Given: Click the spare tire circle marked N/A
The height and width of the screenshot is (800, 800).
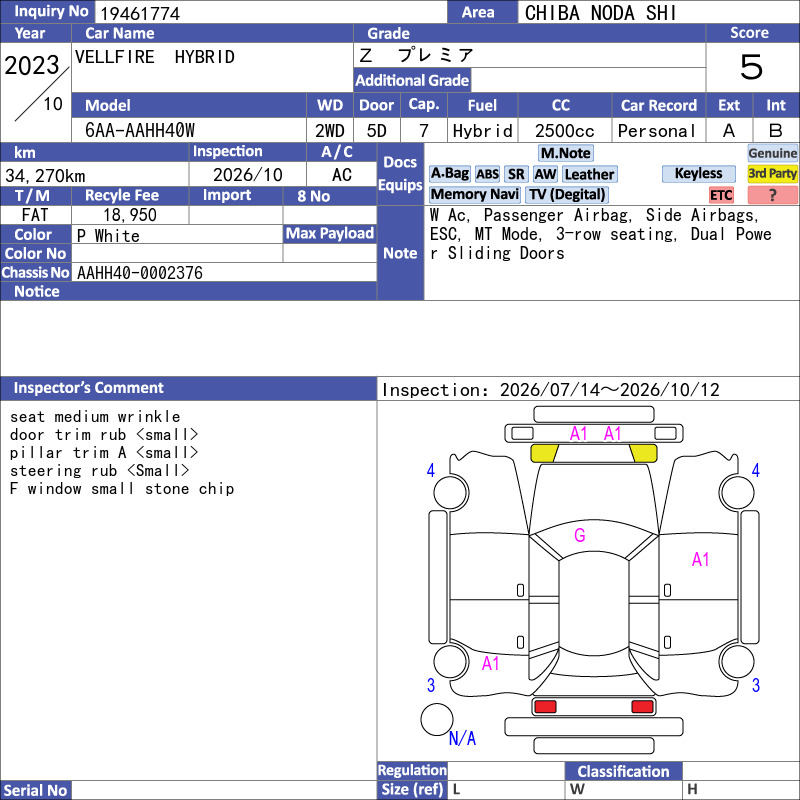Looking at the screenshot, I should (x=437, y=719).
